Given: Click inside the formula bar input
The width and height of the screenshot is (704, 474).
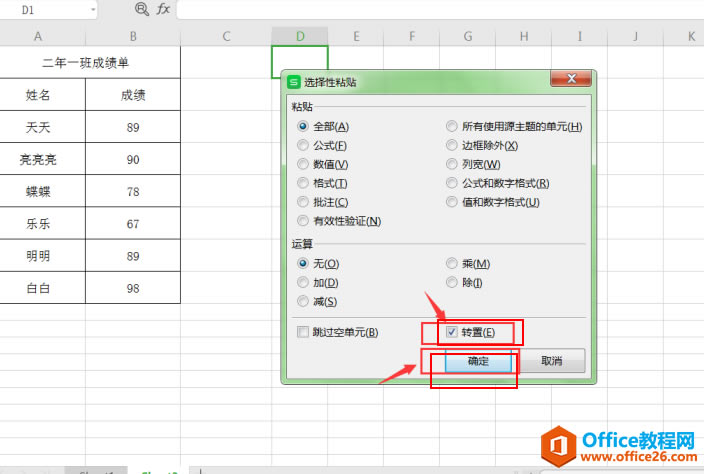Looking at the screenshot, I should tap(440, 9).
